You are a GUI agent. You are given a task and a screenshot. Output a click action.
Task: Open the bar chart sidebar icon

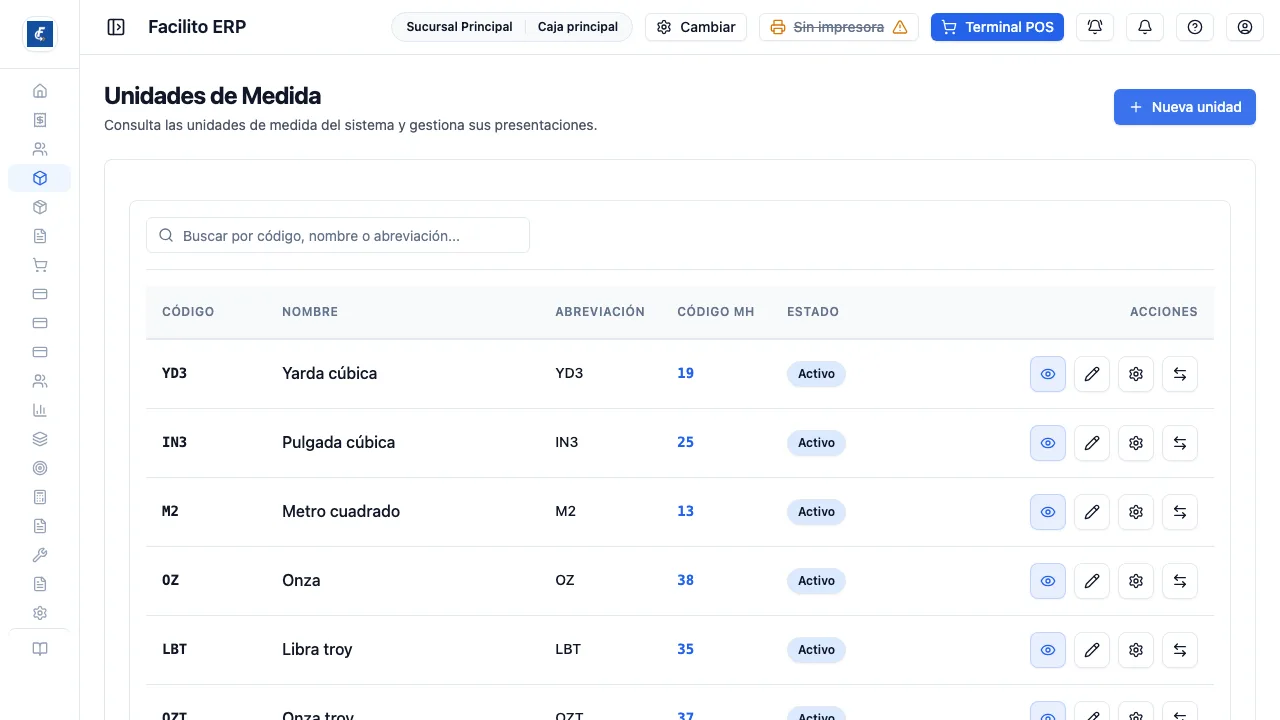click(40, 410)
